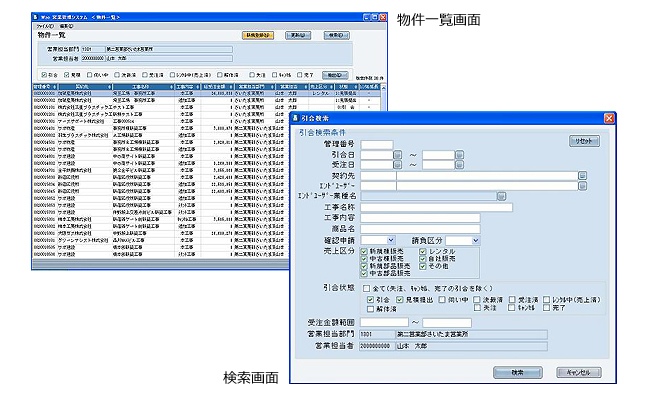This screenshot has width=650, height=400.
Task: Expand the 請負区分 dropdown
Action: pyautogui.click(x=475, y=240)
